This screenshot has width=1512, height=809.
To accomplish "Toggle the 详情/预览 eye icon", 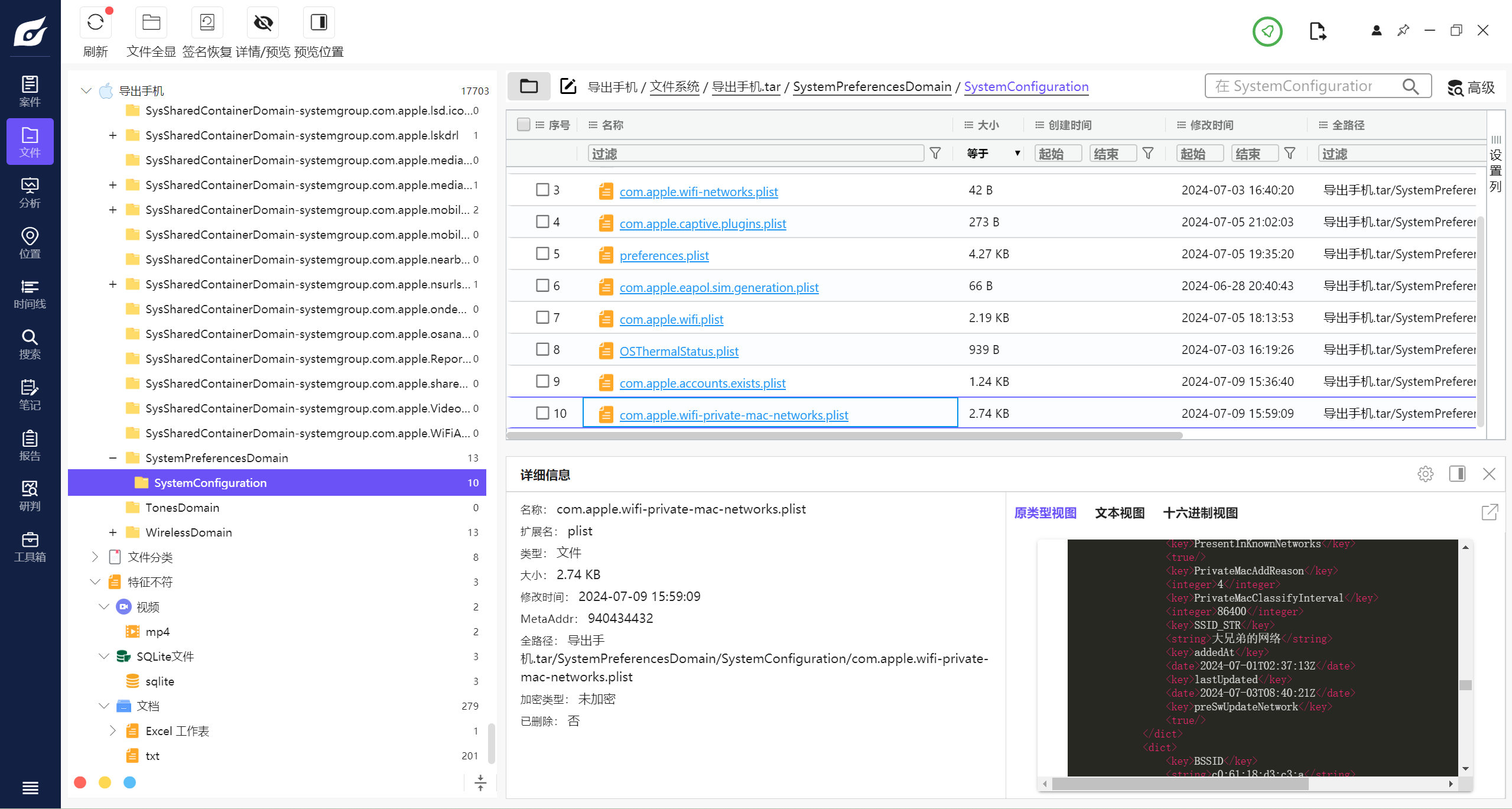I will point(263,23).
